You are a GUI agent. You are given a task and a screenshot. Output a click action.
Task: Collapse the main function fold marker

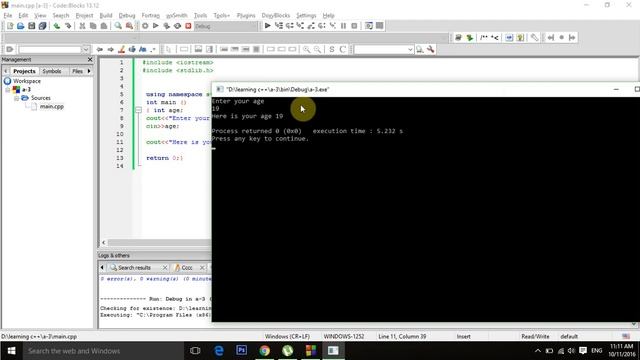[x=138, y=110]
